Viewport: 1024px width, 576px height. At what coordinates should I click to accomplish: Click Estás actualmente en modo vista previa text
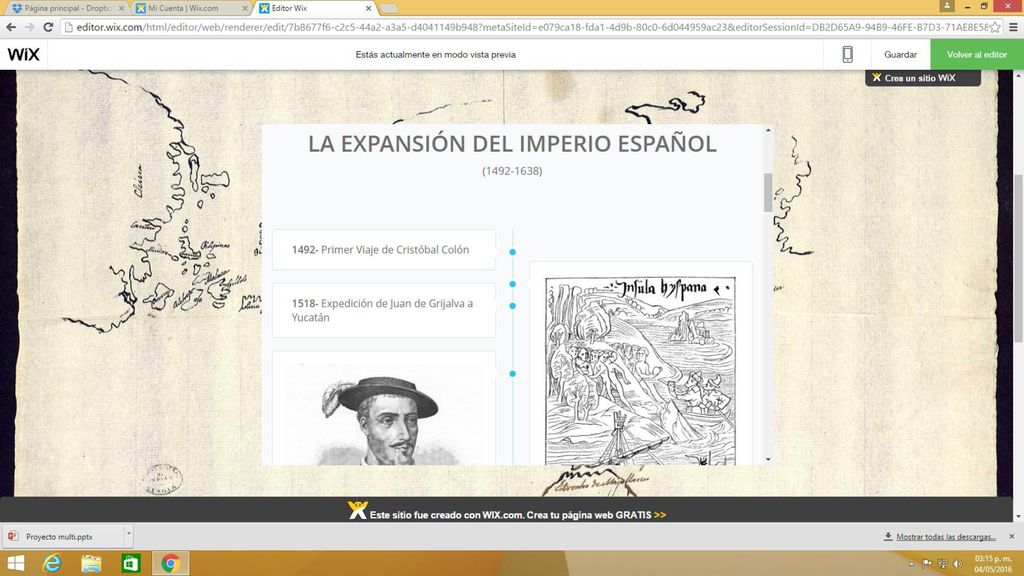(x=436, y=55)
